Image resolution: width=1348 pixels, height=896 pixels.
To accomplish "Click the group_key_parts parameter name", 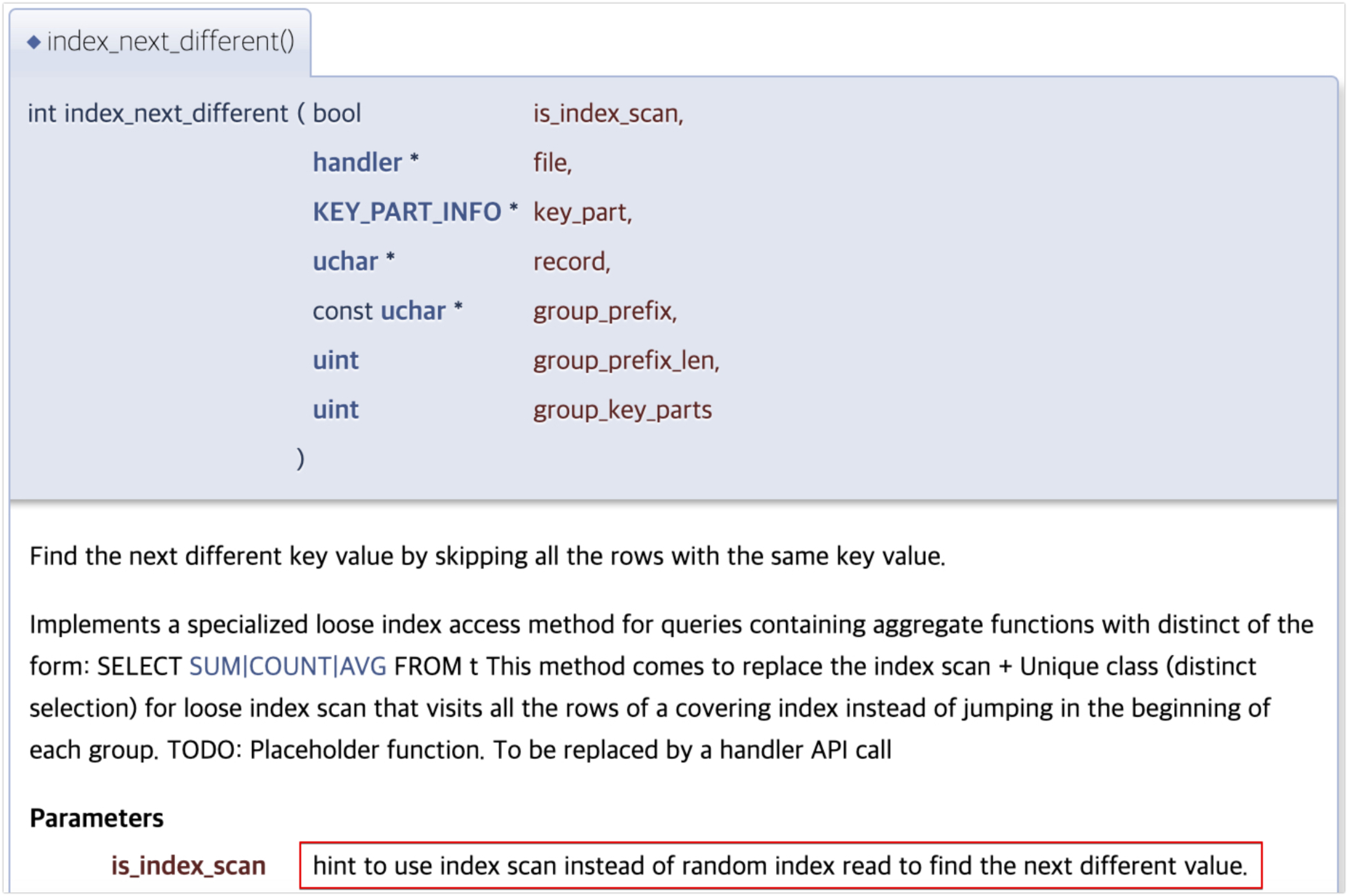I will tap(623, 410).
